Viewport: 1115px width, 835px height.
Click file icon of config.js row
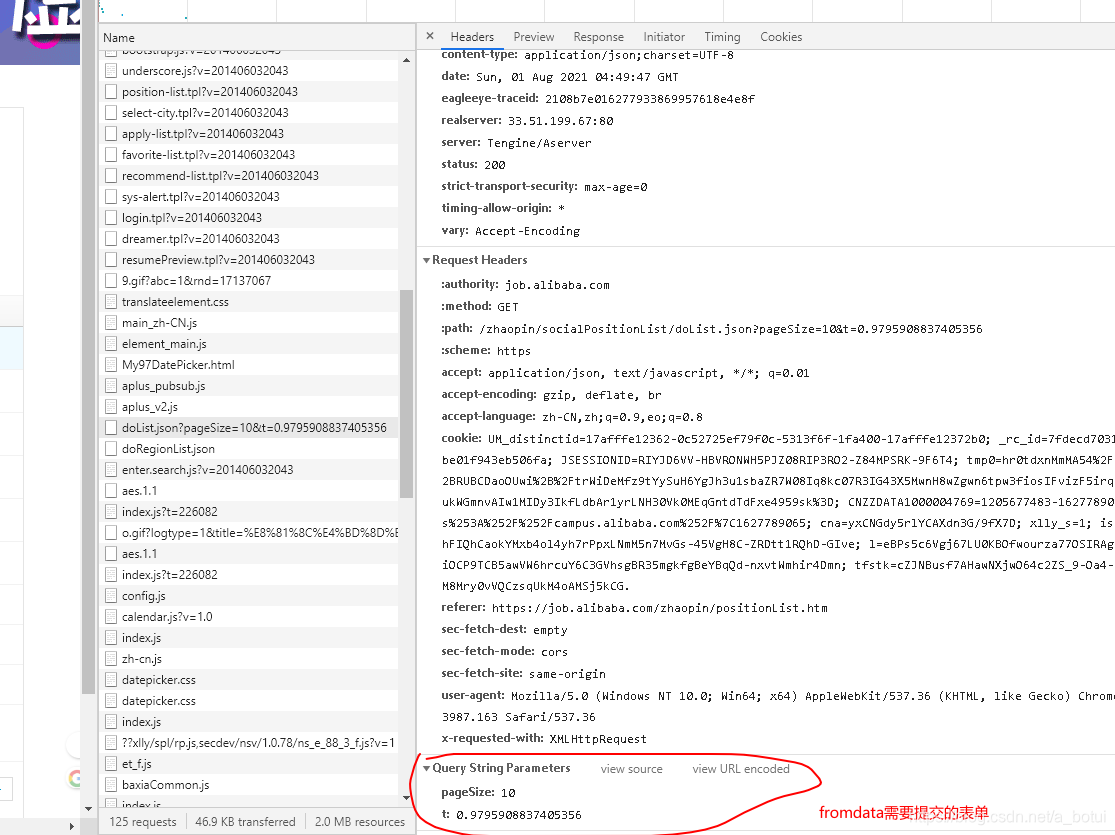pyautogui.click(x=110, y=595)
